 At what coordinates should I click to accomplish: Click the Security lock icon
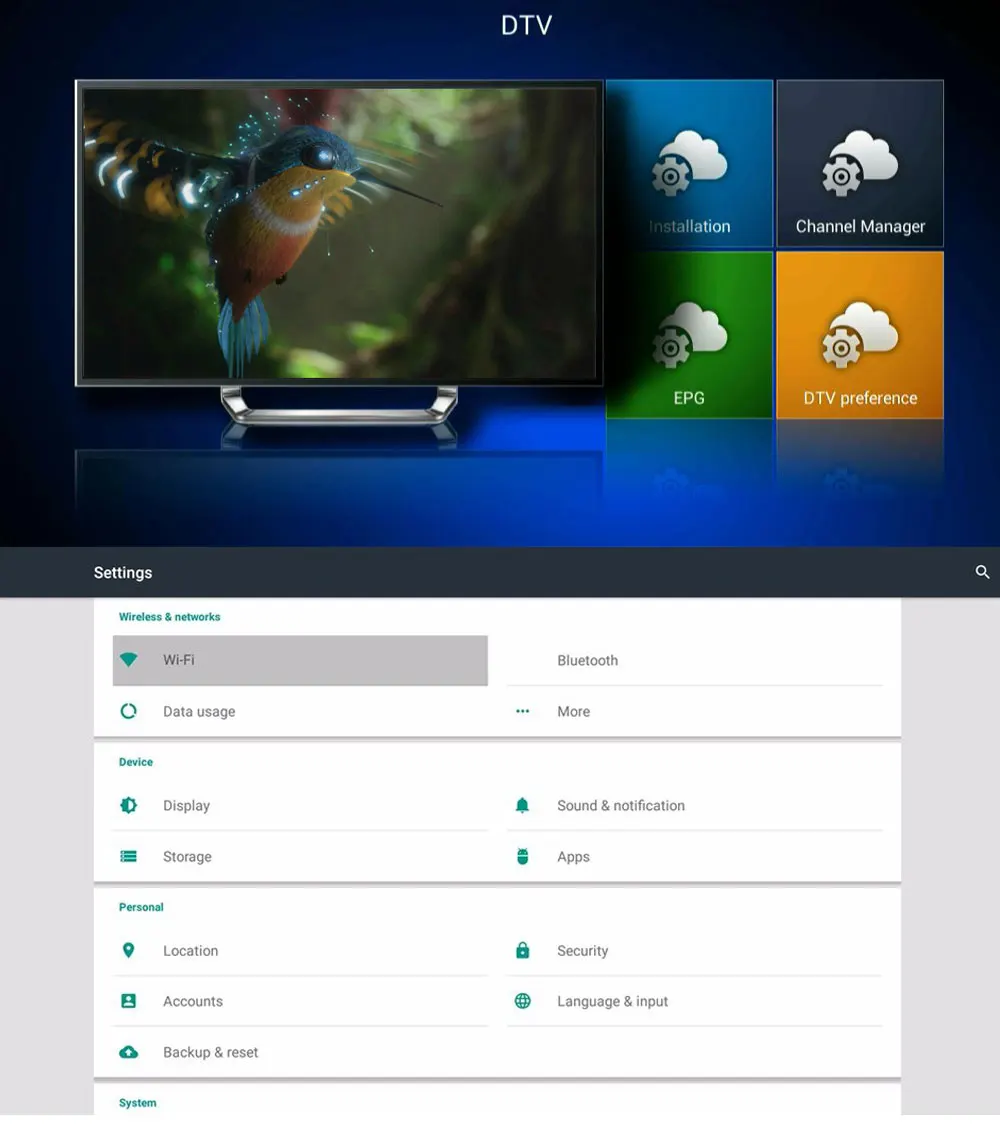523,950
